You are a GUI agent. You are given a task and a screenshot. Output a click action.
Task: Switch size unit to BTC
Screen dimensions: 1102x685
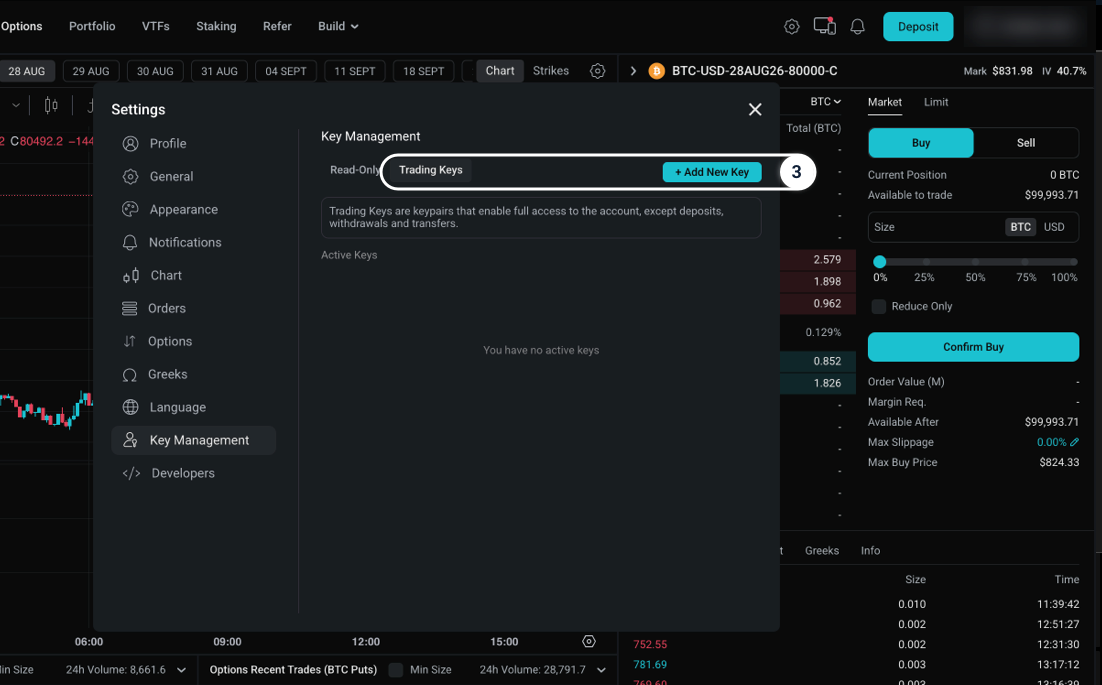[x=1020, y=227]
